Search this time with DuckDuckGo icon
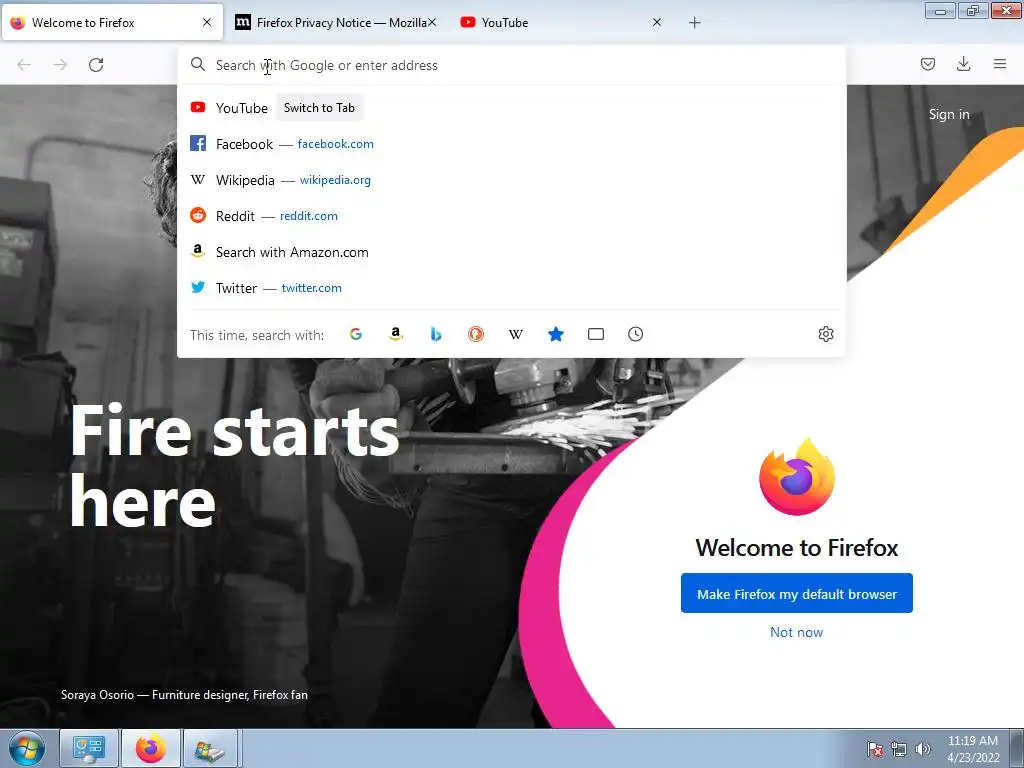Screen dimensions: 1024x768 click(x=476, y=334)
